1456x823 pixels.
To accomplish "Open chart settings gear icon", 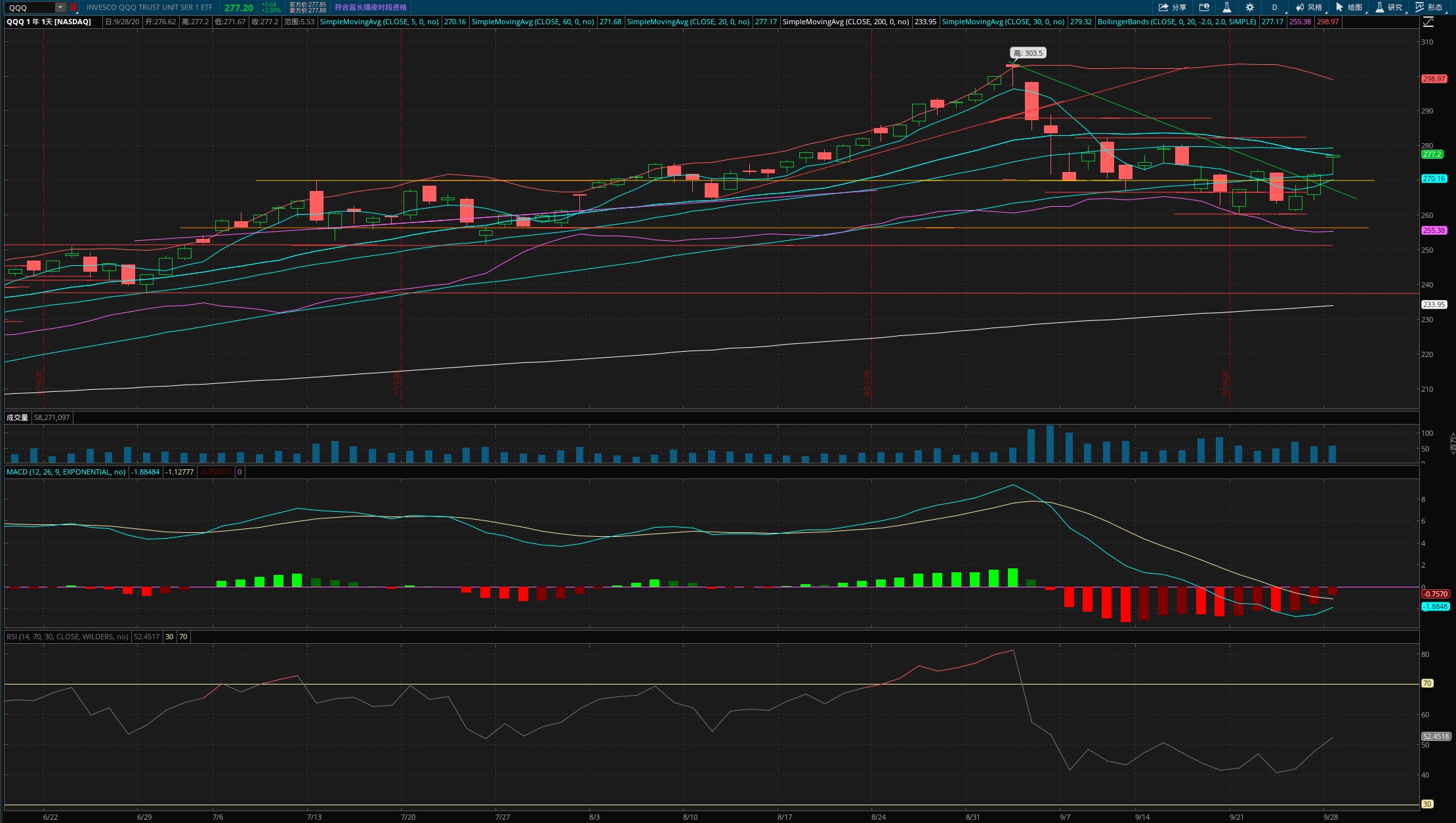I will (1250, 7).
